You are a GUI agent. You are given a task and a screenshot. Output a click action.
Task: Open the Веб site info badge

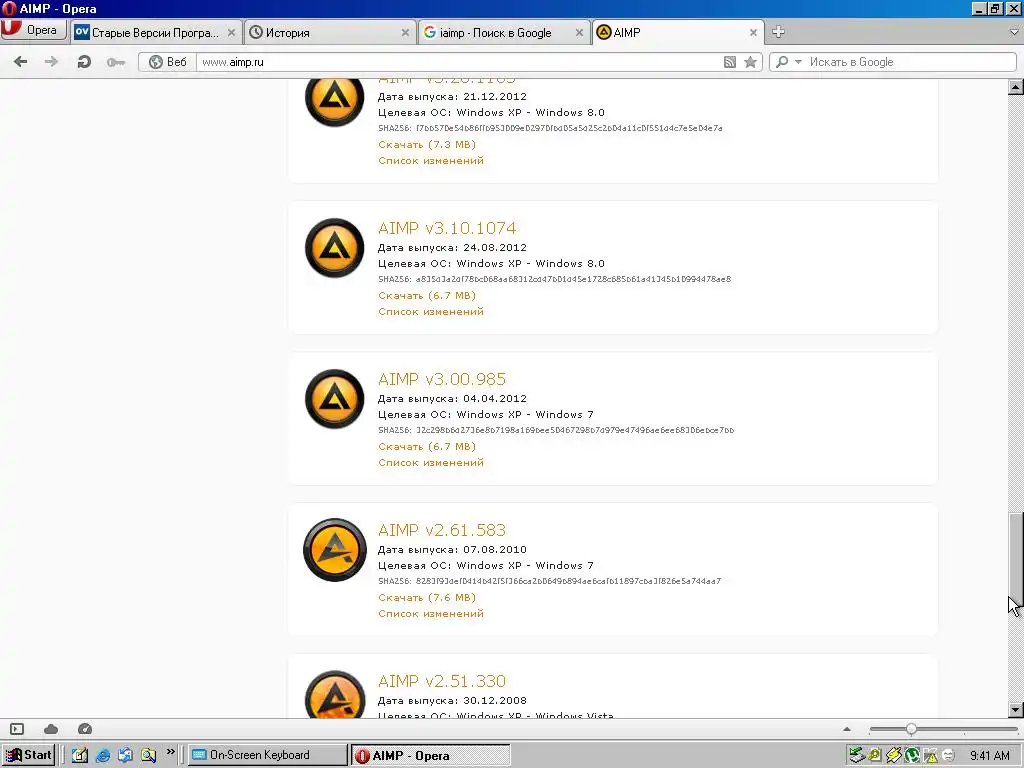coord(168,62)
